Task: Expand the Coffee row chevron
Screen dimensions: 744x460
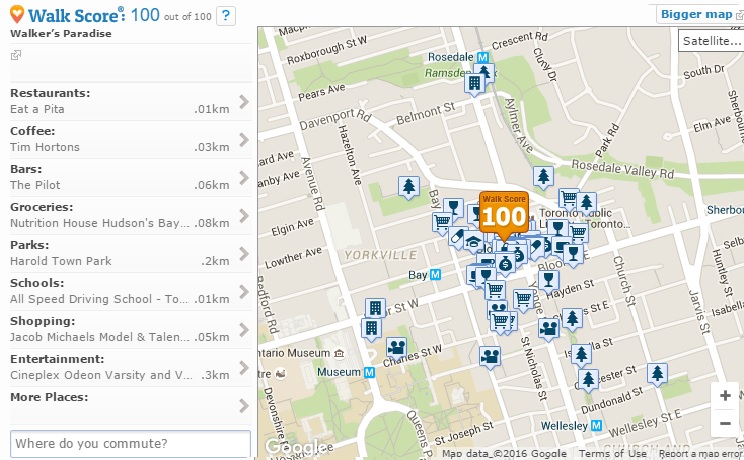Action: click(244, 139)
